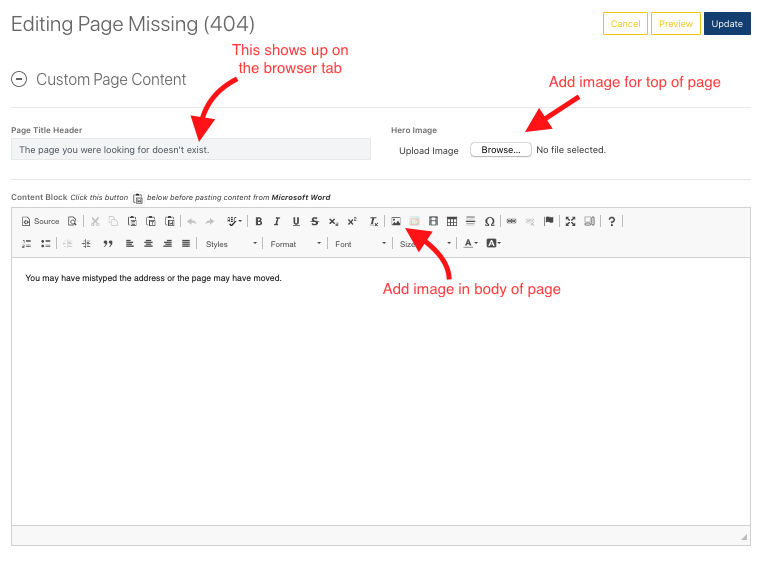The height and width of the screenshot is (562, 759).
Task: Click the Update button
Action: [727, 24]
